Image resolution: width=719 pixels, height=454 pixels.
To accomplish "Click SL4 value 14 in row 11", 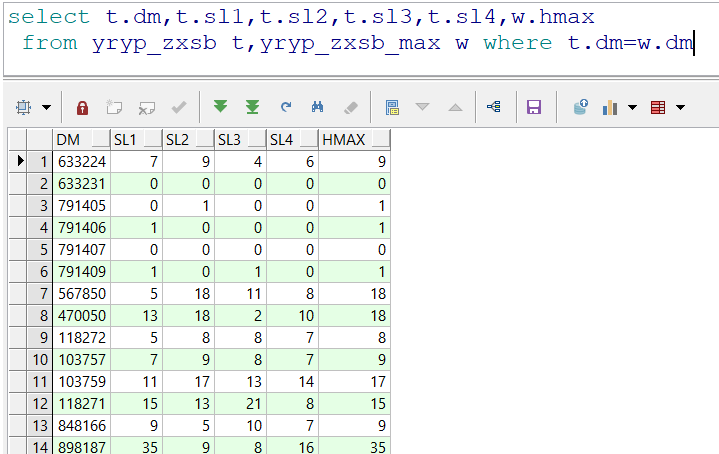I will click(x=293, y=382).
